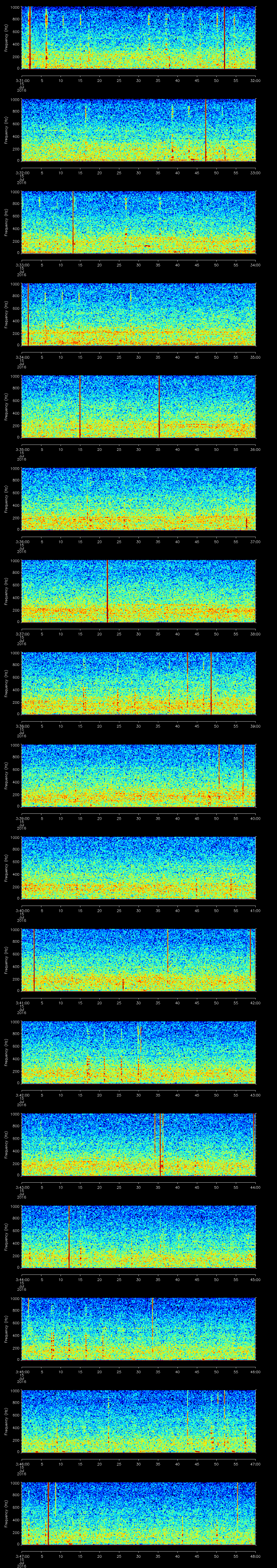Click the '3:43:00' start time label
277x1568 pixels.
click(x=22, y=1186)
